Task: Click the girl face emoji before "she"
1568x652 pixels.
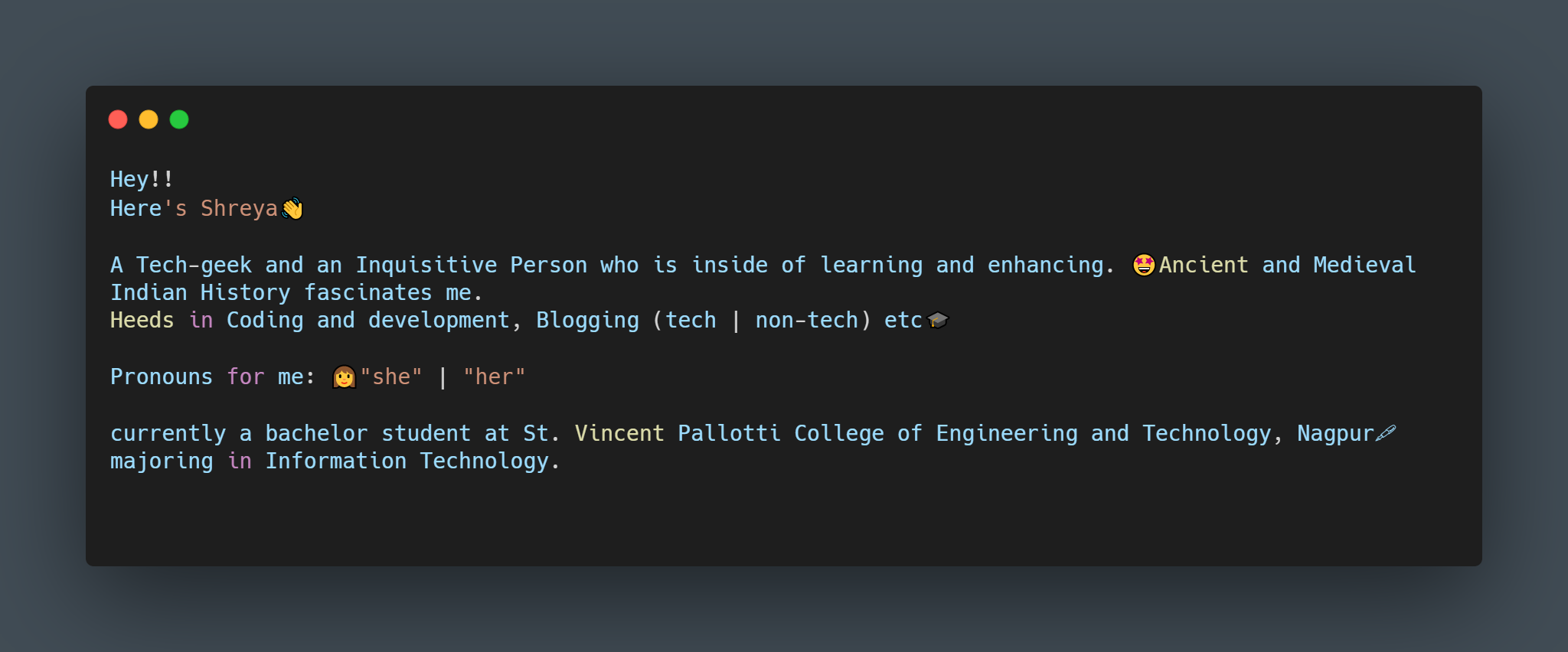Action: point(344,377)
